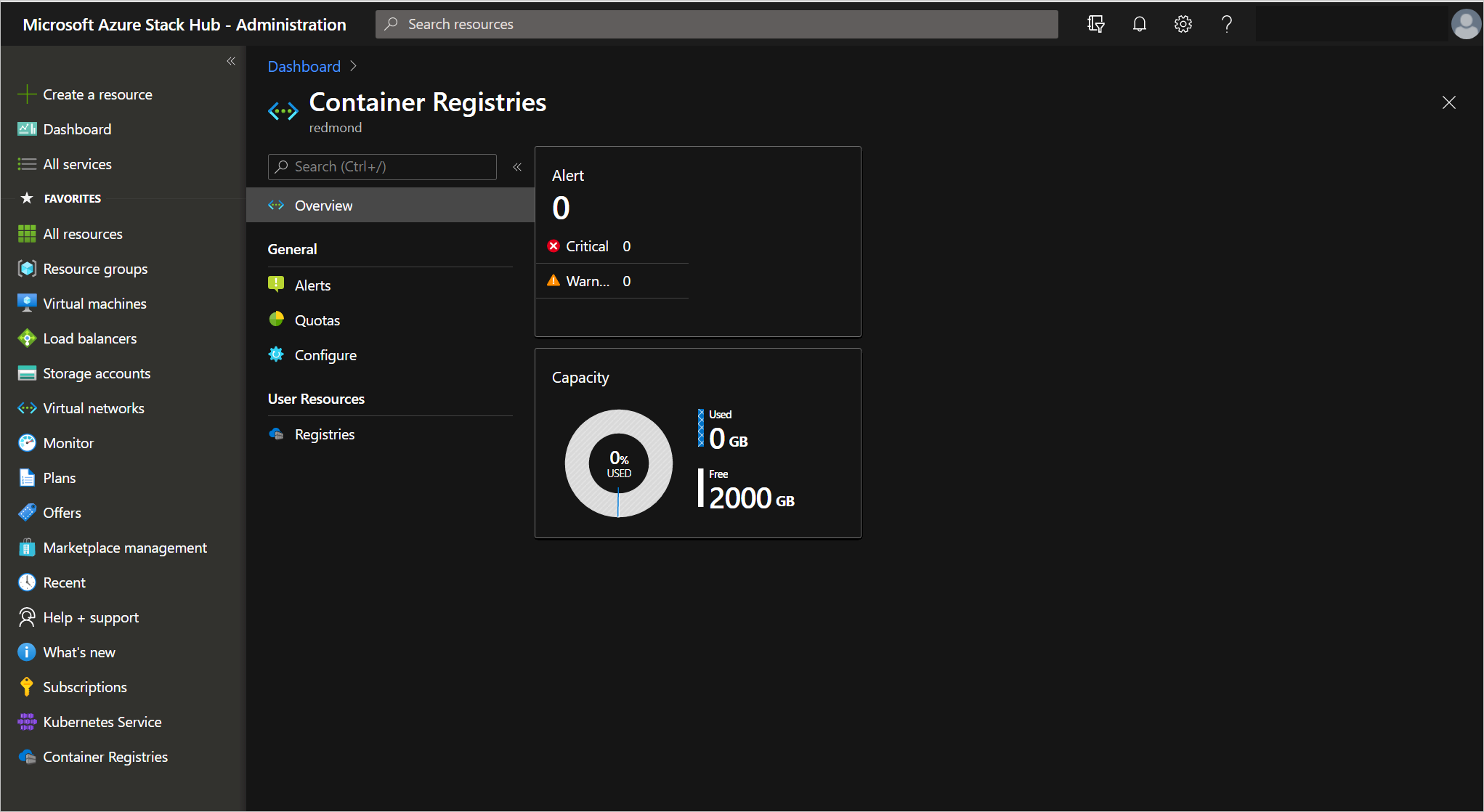1484x812 pixels.
Task: Click the Load Balancers icon in sidebar
Action: pyautogui.click(x=27, y=338)
